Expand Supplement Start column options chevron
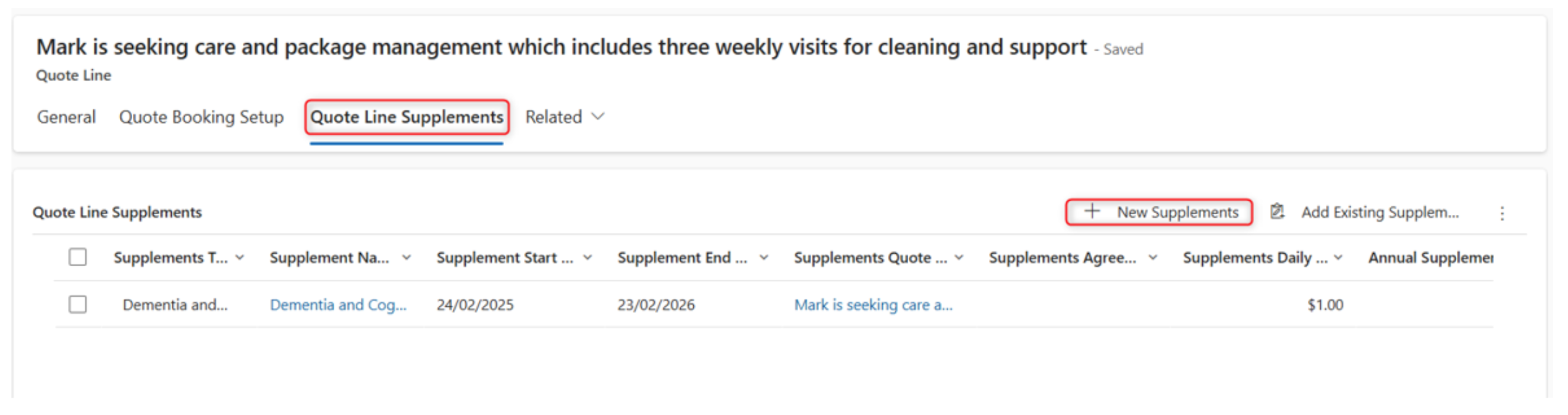This screenshot has width=1568, height=415. pyautogui.click(x=588, y=258)
